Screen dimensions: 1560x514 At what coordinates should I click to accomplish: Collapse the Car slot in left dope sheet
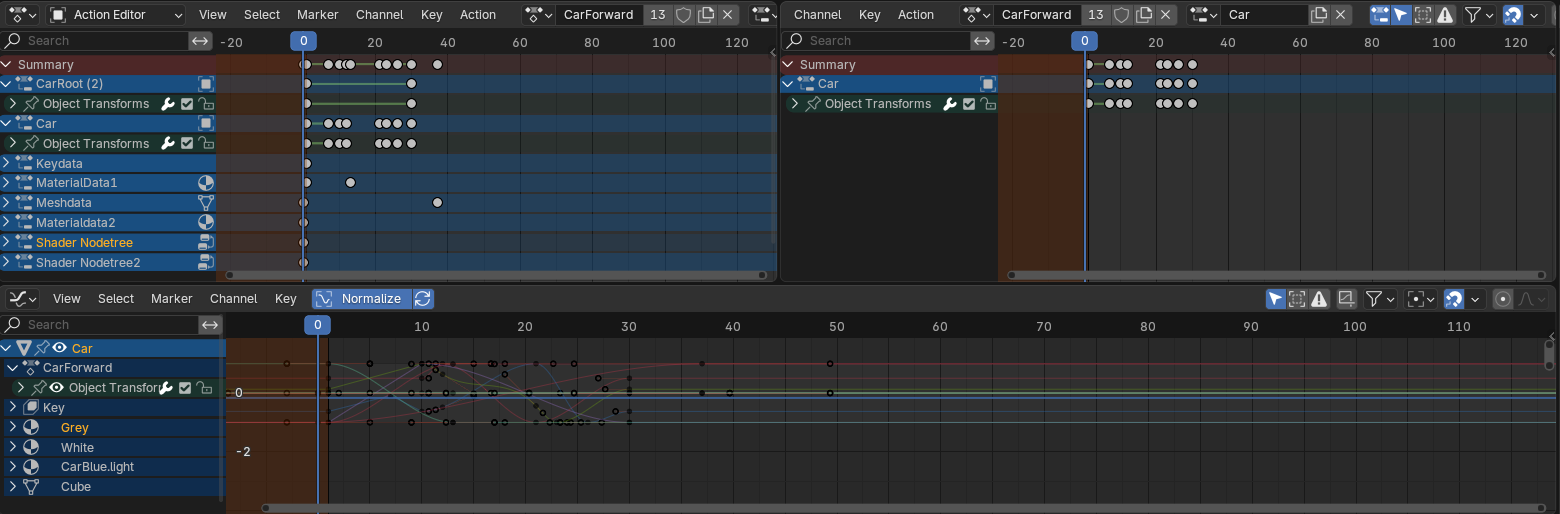click(x=7, y=124)
